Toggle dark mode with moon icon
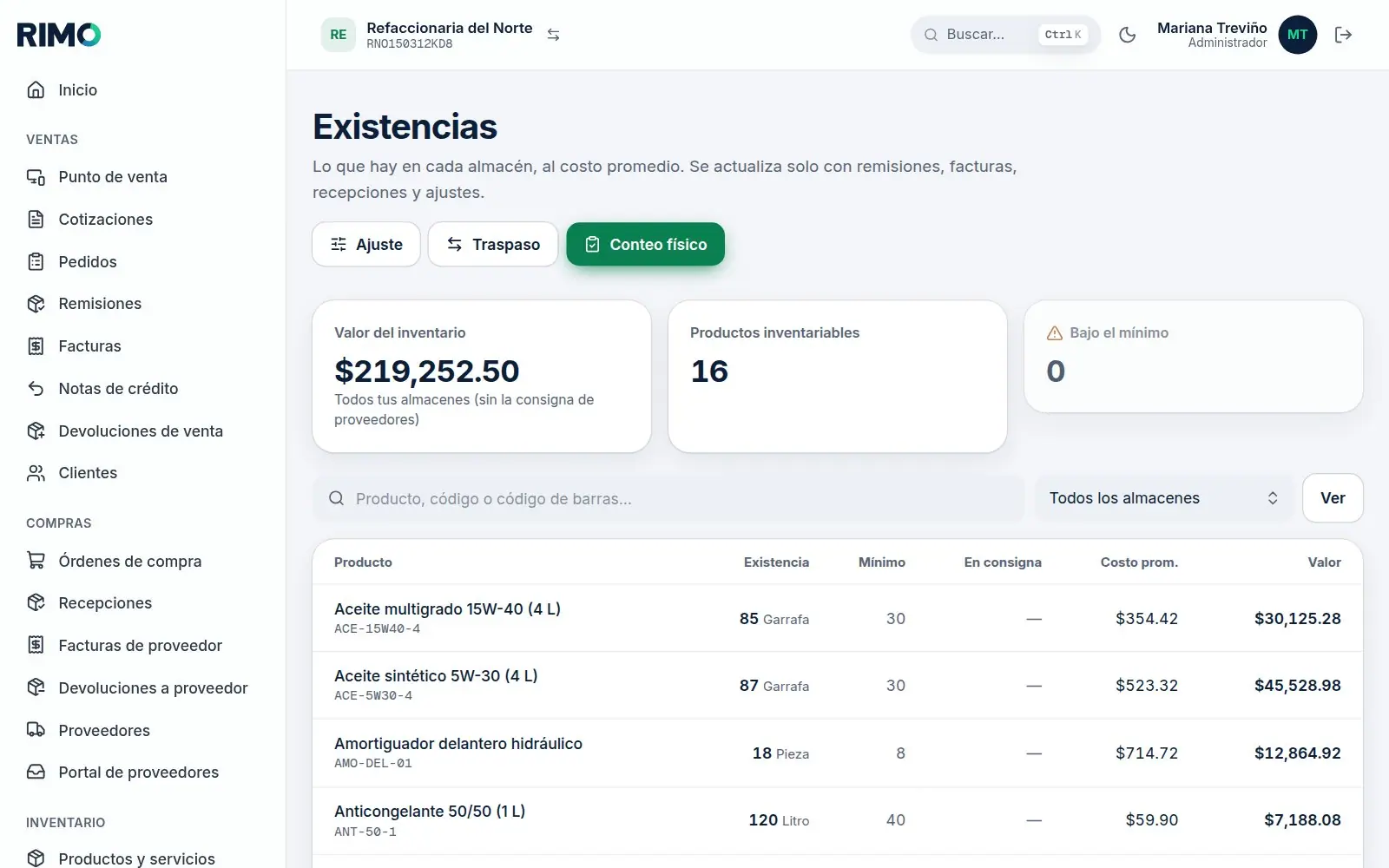Viewport: 1389px width, 868px height. [x=1128, y=35]
